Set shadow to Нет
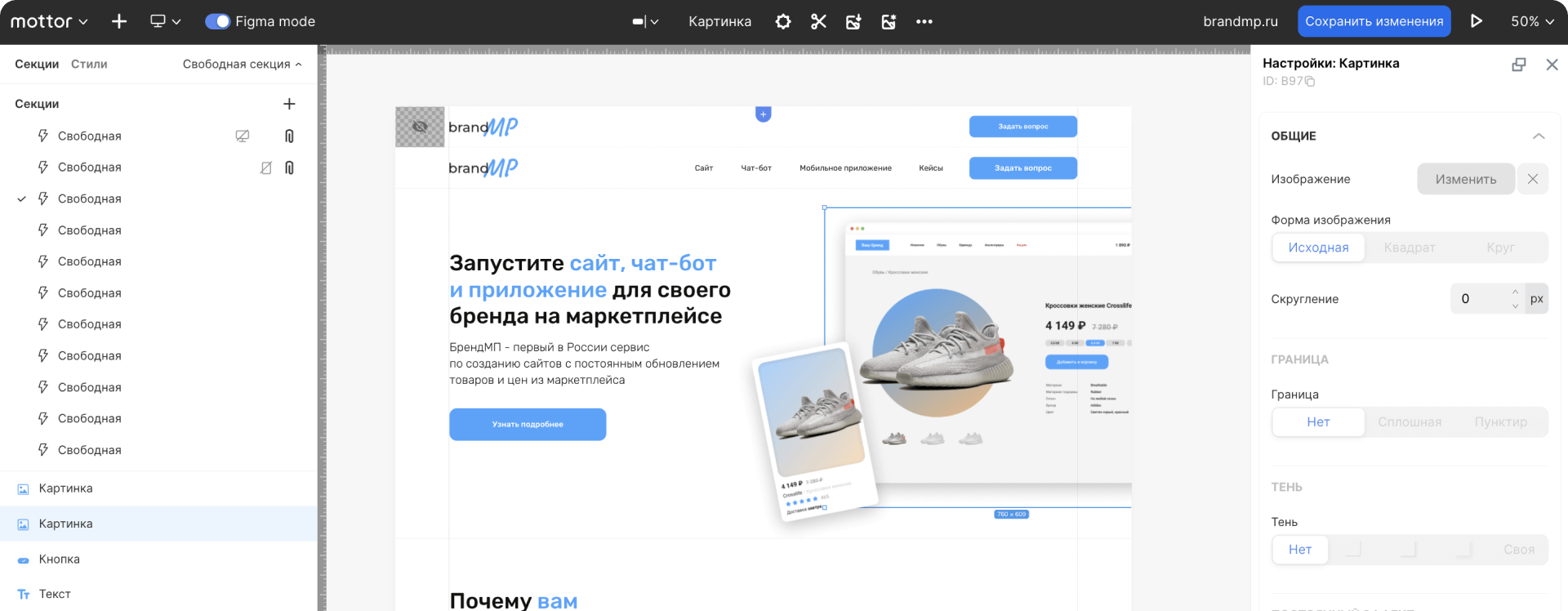The height and width of the screenshot is (611, 1568). [1300, 550]
